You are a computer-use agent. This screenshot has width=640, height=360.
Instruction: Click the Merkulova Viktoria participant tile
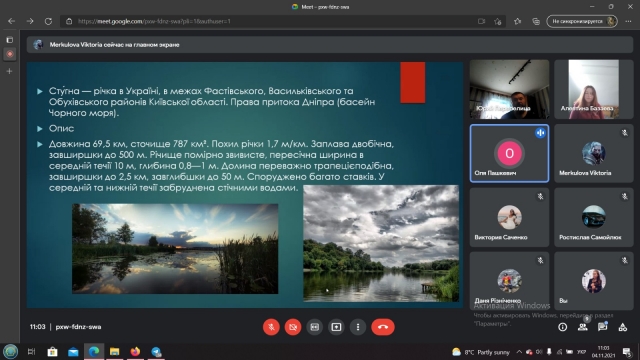(x=593, y=153)
